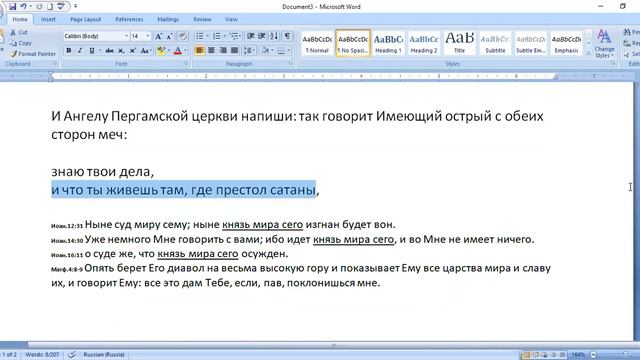The height and width of the screenshot is (360, 640).
Task: Open the Change Case dropdown
Action: point(146,51)
